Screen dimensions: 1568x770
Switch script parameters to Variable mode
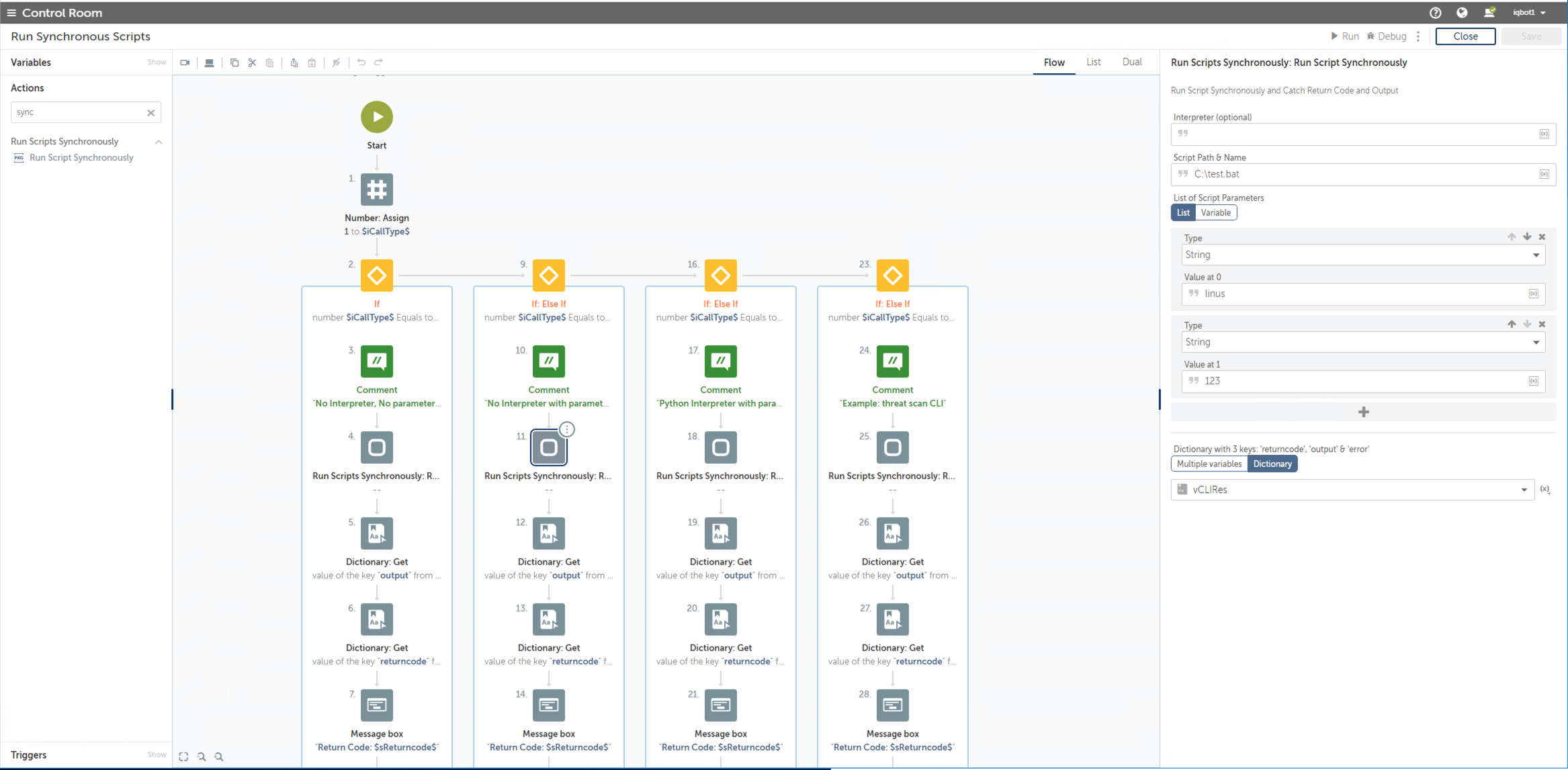tap(1215, 213)
